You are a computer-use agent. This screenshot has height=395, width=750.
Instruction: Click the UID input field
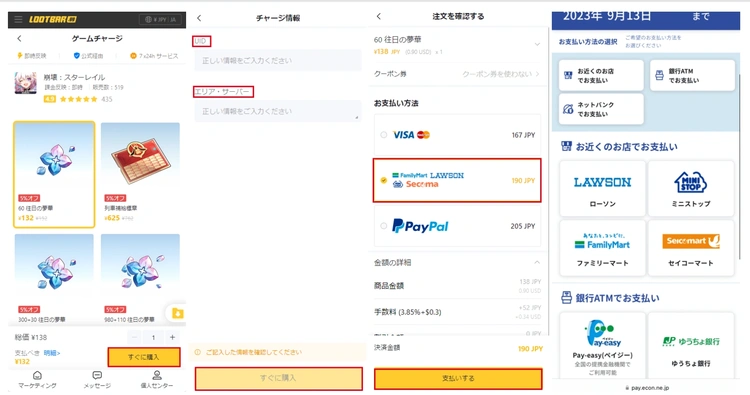[277, 61]
